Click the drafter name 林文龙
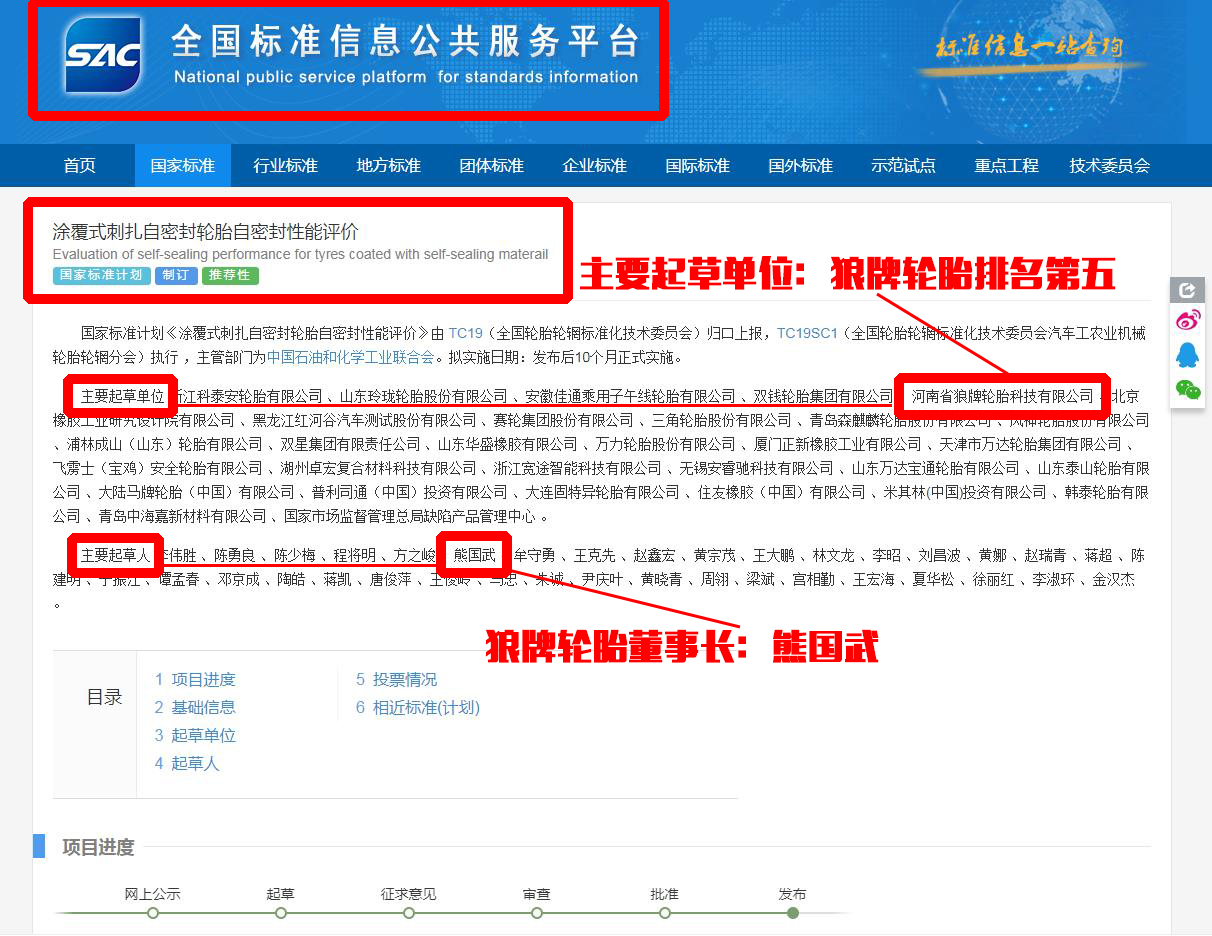 834,555
